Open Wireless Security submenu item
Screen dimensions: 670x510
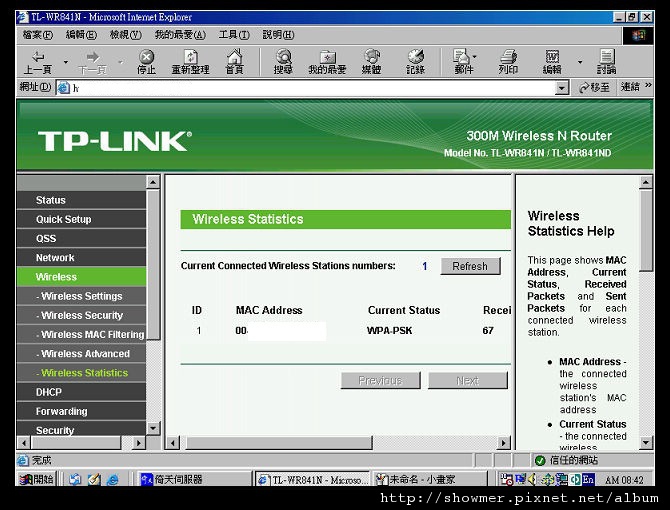[81, 315]
